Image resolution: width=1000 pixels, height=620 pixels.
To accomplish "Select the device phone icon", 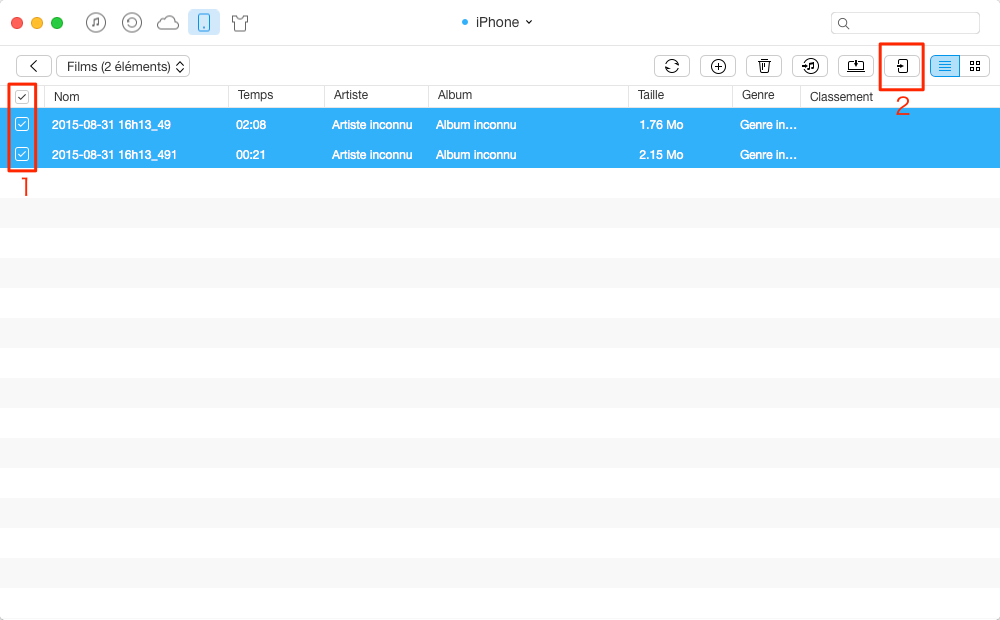I will [x=204, y=23].
